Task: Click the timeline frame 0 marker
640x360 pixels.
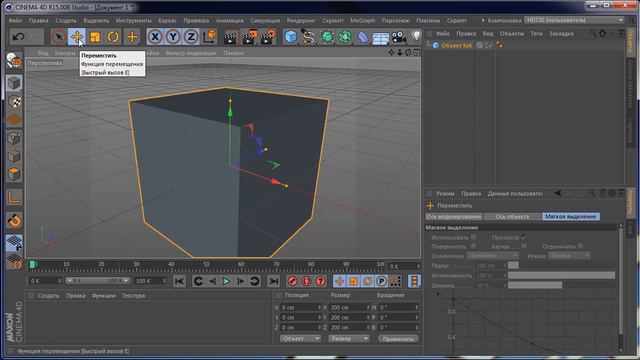Action: point(33,265)
